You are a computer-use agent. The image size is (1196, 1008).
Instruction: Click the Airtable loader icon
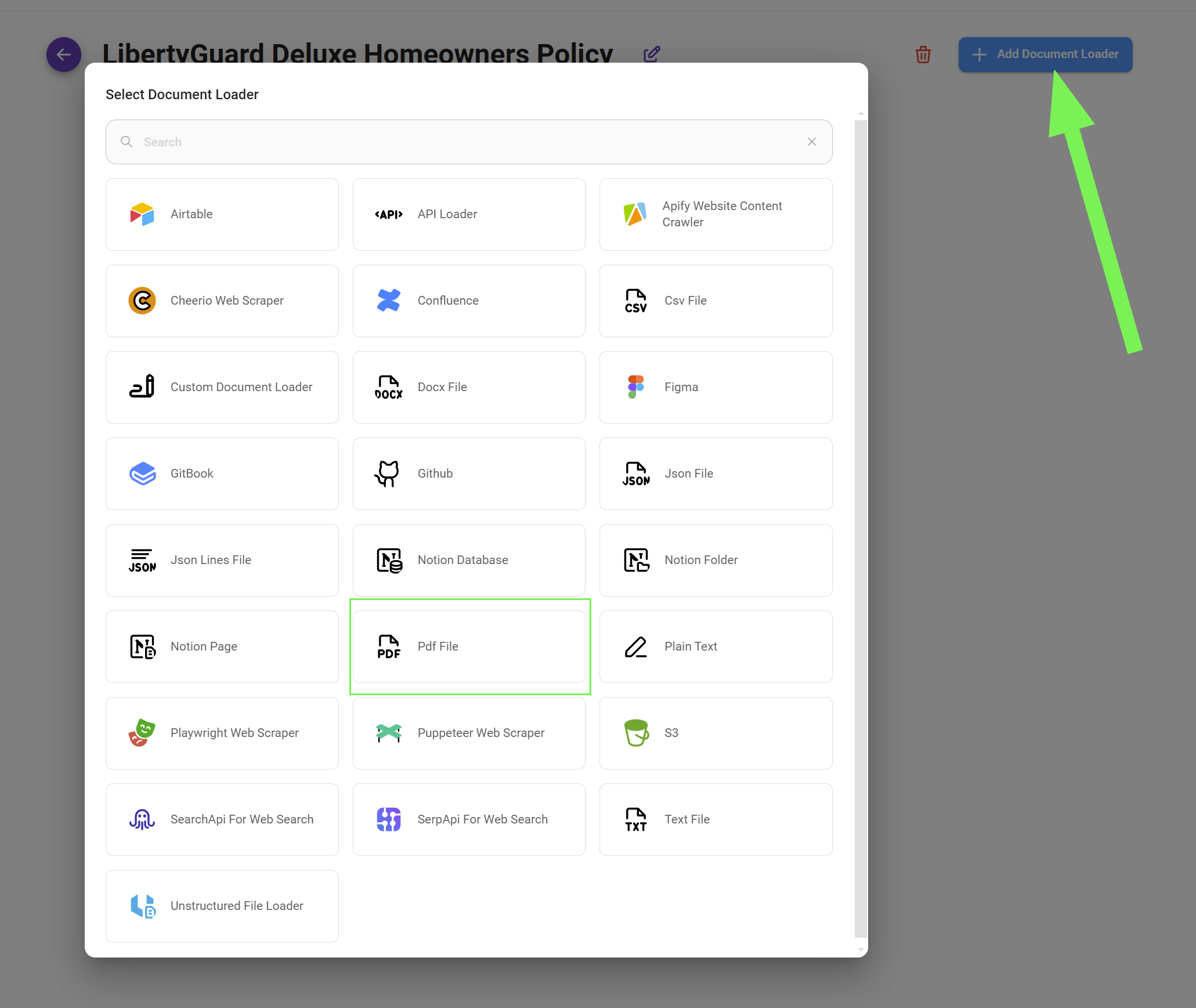[142, 214]
